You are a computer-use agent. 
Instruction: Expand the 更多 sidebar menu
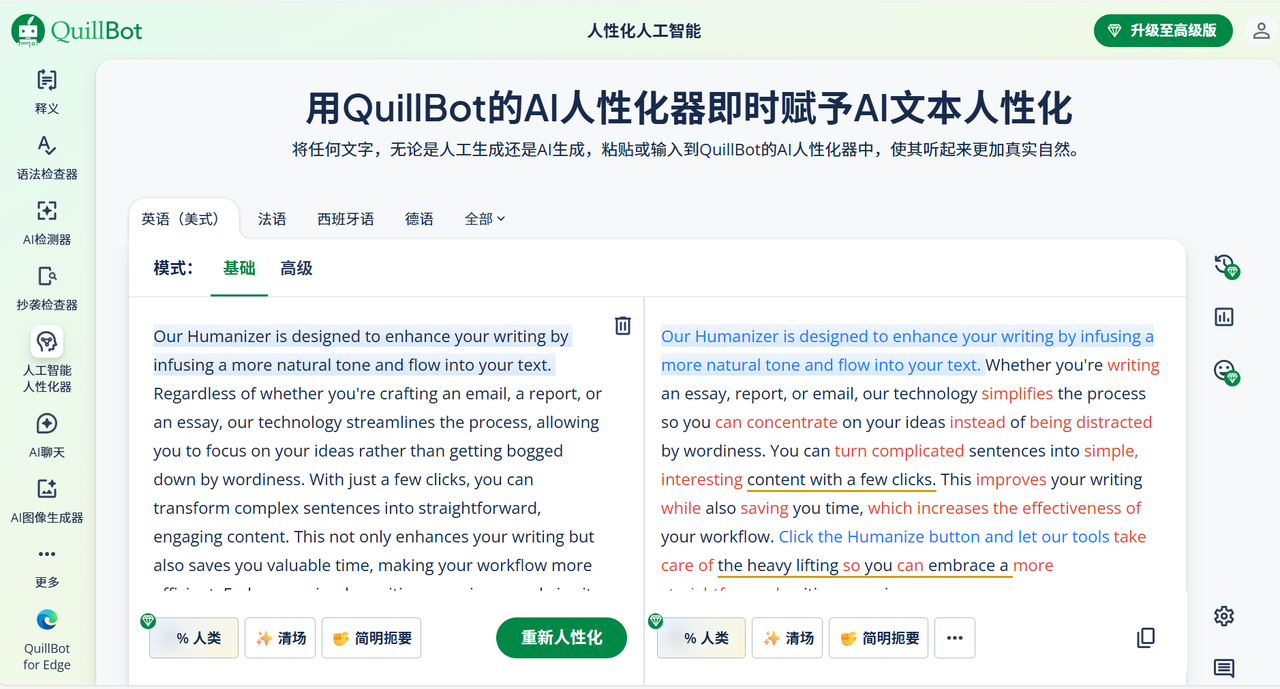click(x=47, y=567)
